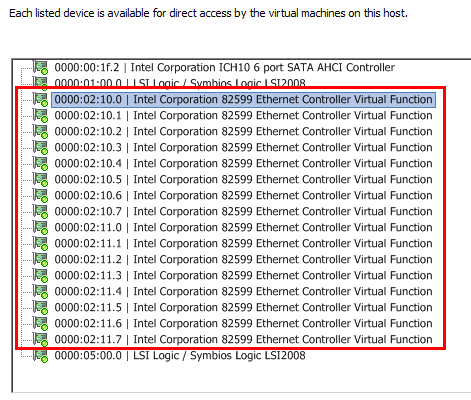Select row 0000:02:11.3 Ethernet Virtual Function
The width and height of the screenshot is (471, 400).
tap(243, 275)
